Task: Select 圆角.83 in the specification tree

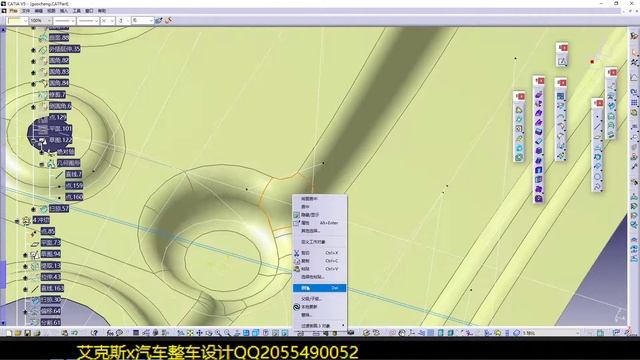Action: coord(59,72)
